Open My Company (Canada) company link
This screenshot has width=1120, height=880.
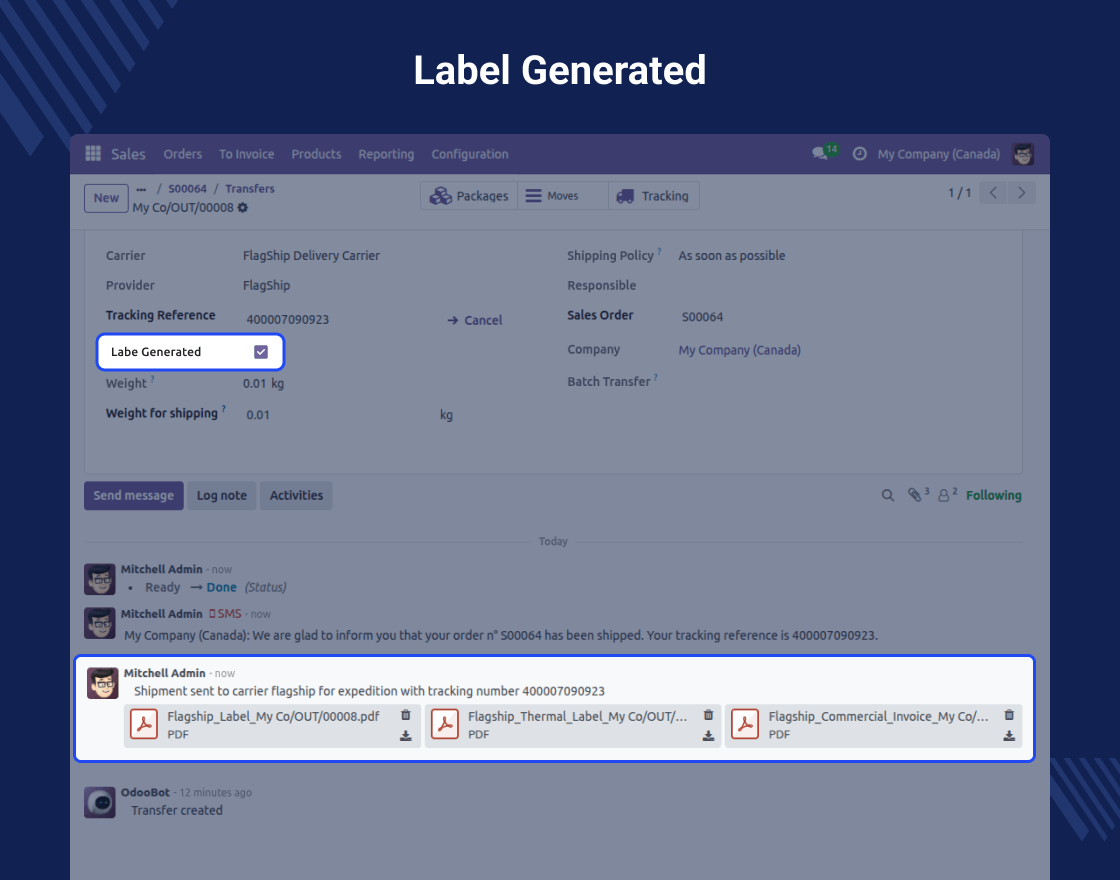point(739,350)
